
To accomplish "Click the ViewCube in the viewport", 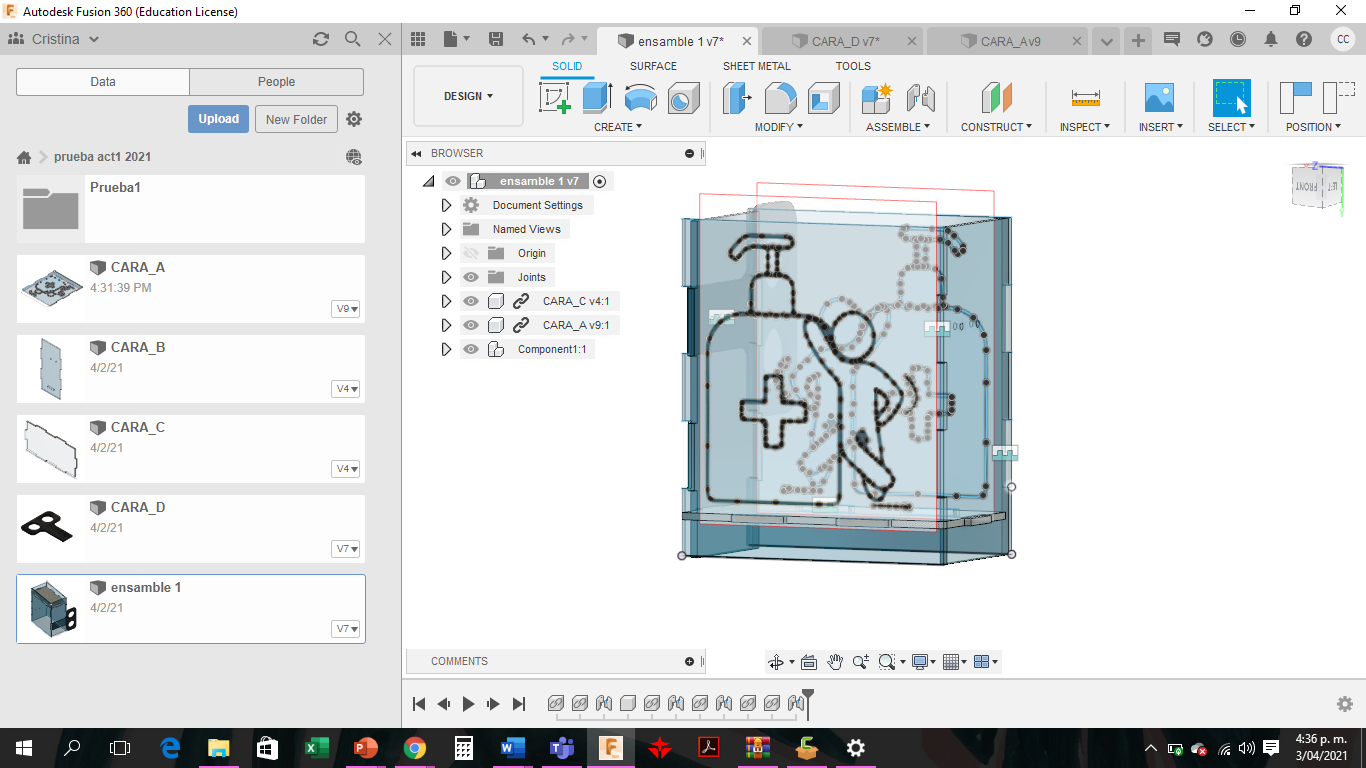I will [x=1316, y=186].
